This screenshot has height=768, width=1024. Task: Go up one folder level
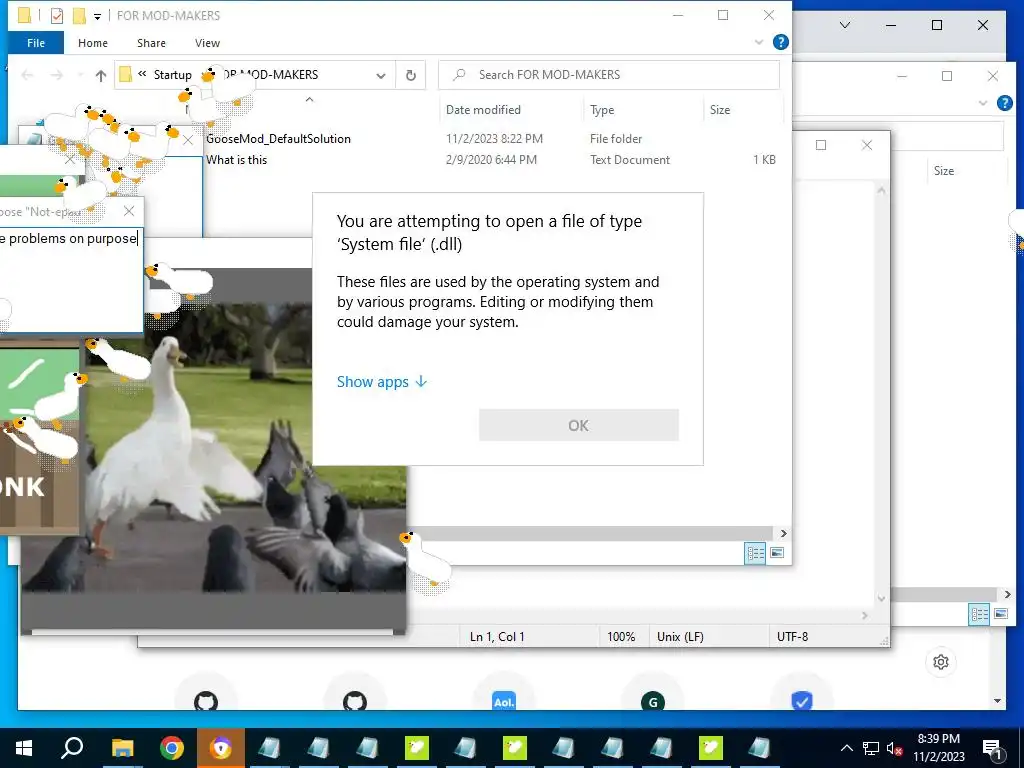(101, 75)
